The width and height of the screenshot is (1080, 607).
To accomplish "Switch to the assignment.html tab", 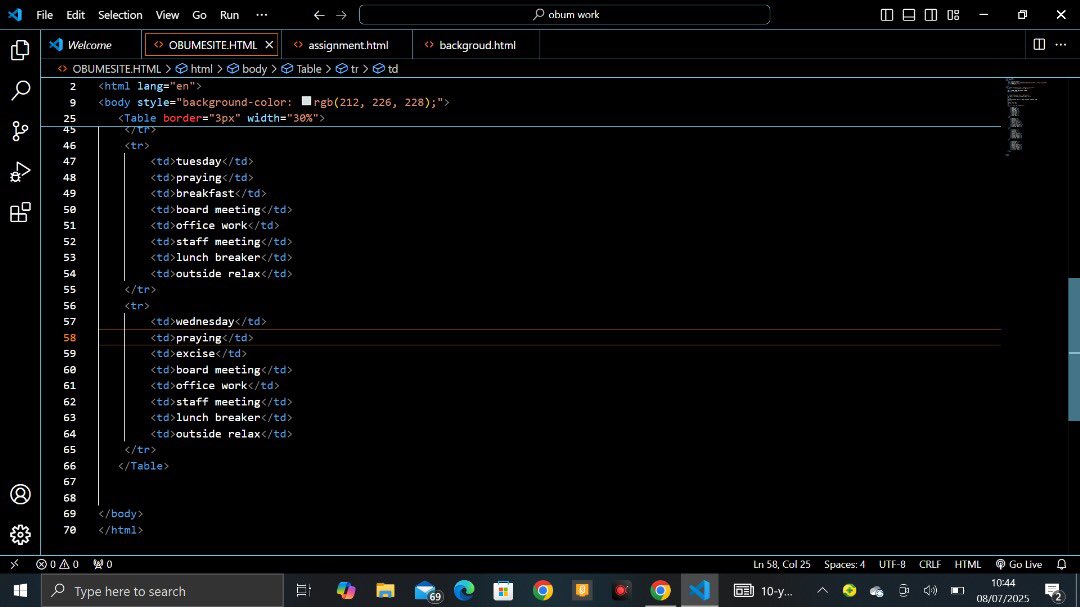I will [x=347, y=45].
